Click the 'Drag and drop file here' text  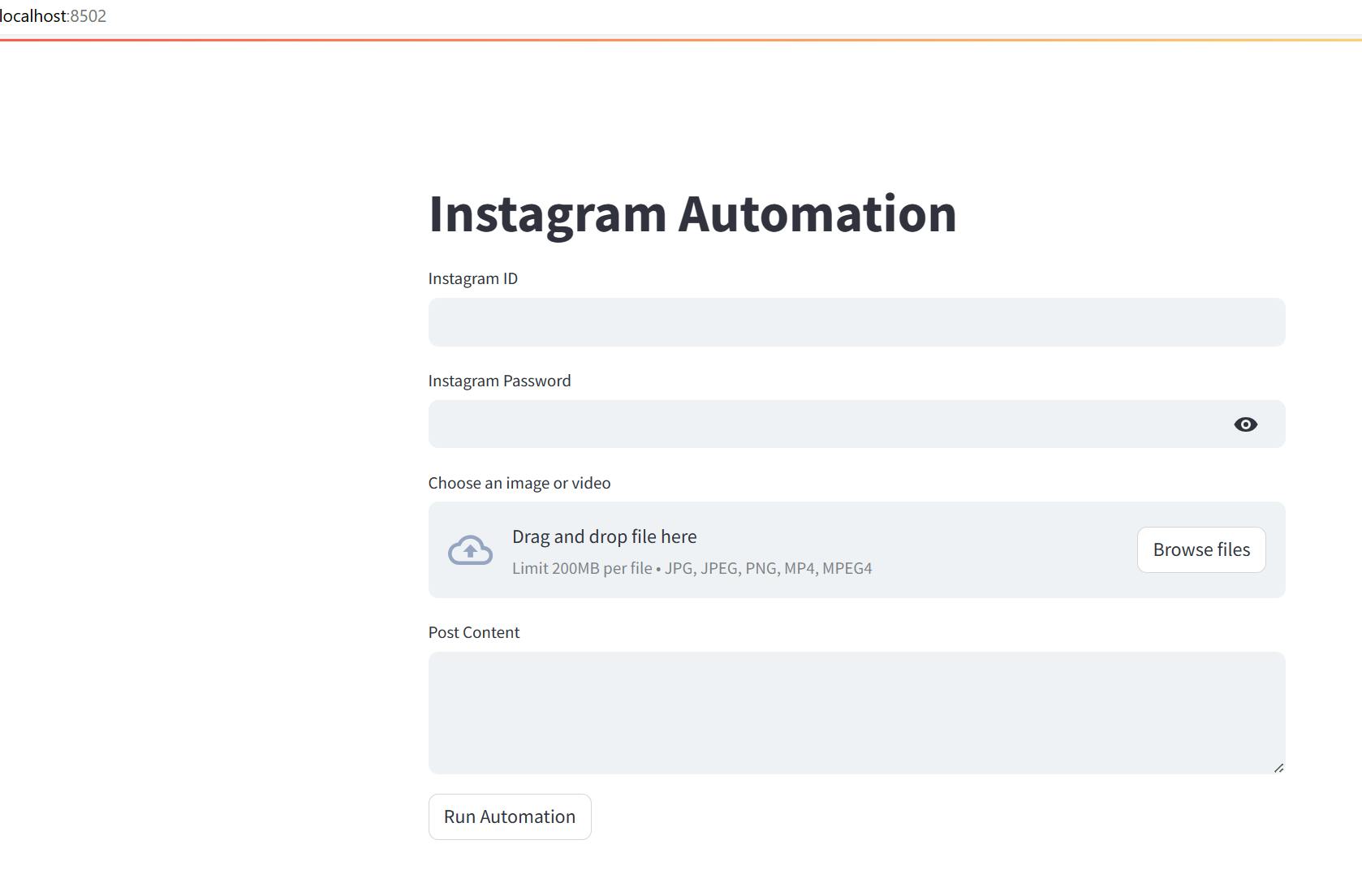point(604,536)
